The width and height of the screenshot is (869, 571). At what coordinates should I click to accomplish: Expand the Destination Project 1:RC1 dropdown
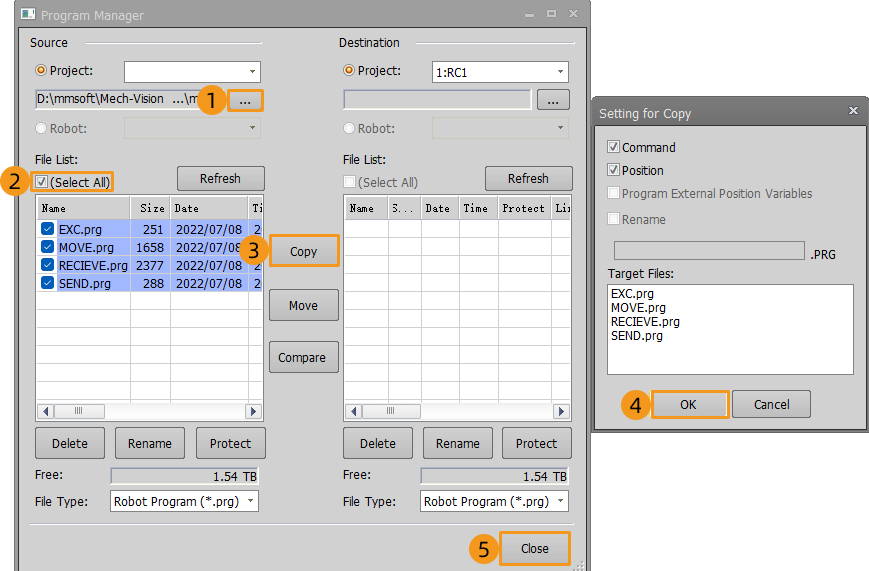click(500, 72)
